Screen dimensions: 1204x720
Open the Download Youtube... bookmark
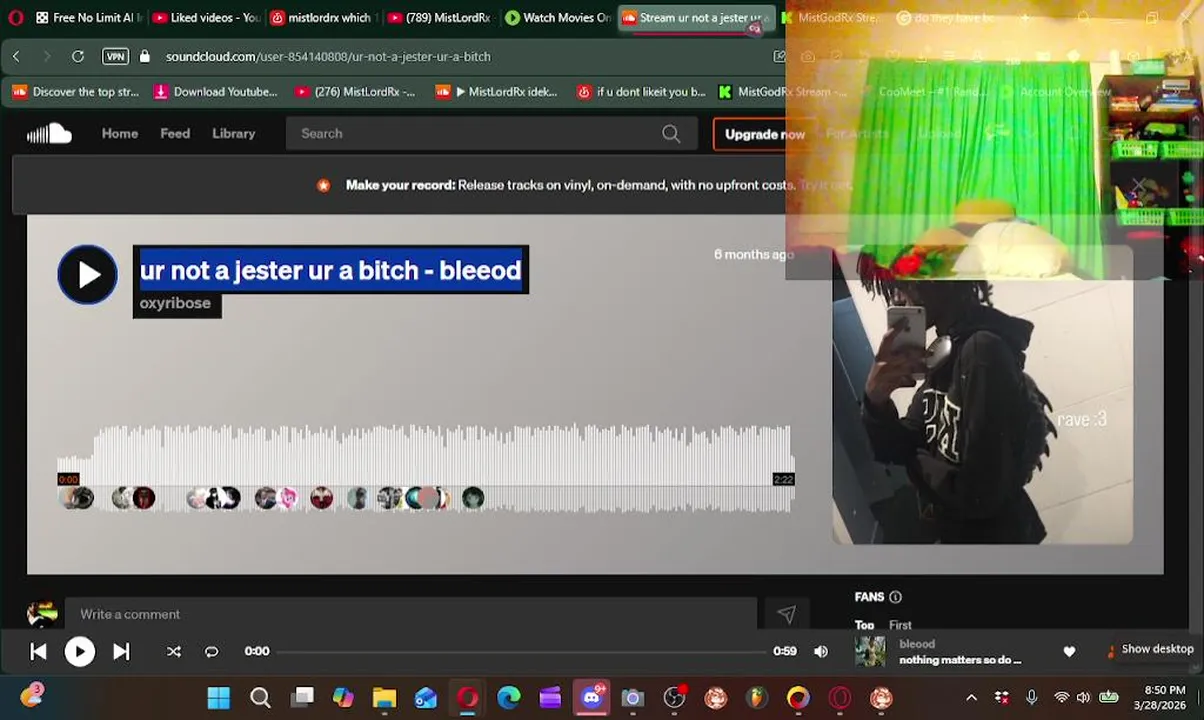click(x=215, y=92)
